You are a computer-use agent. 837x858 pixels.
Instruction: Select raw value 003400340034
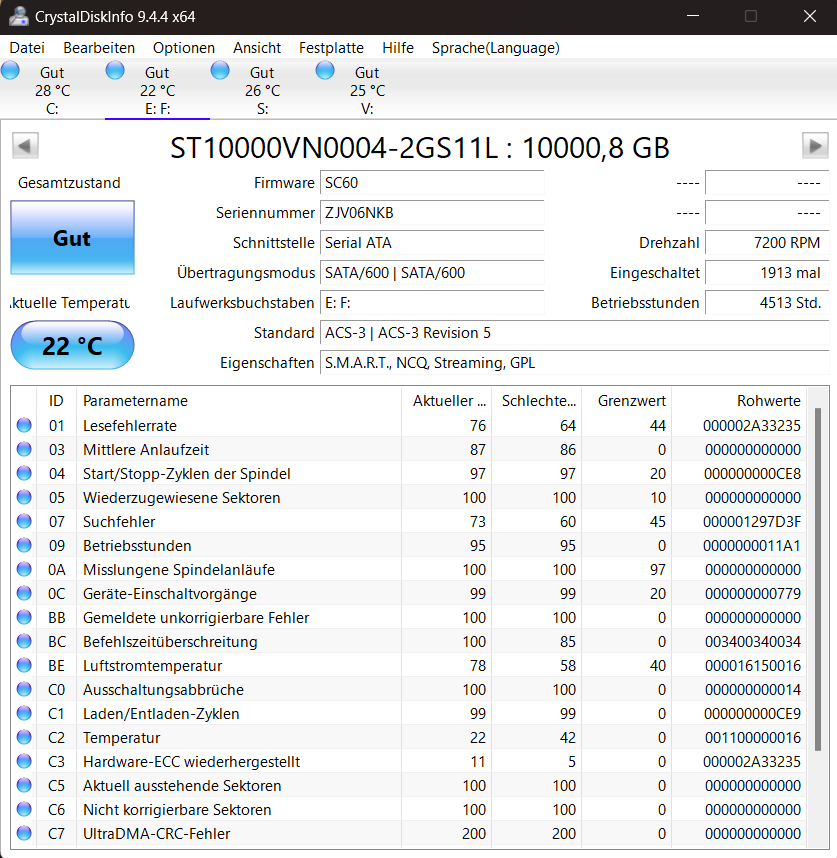tap(753, 641)
